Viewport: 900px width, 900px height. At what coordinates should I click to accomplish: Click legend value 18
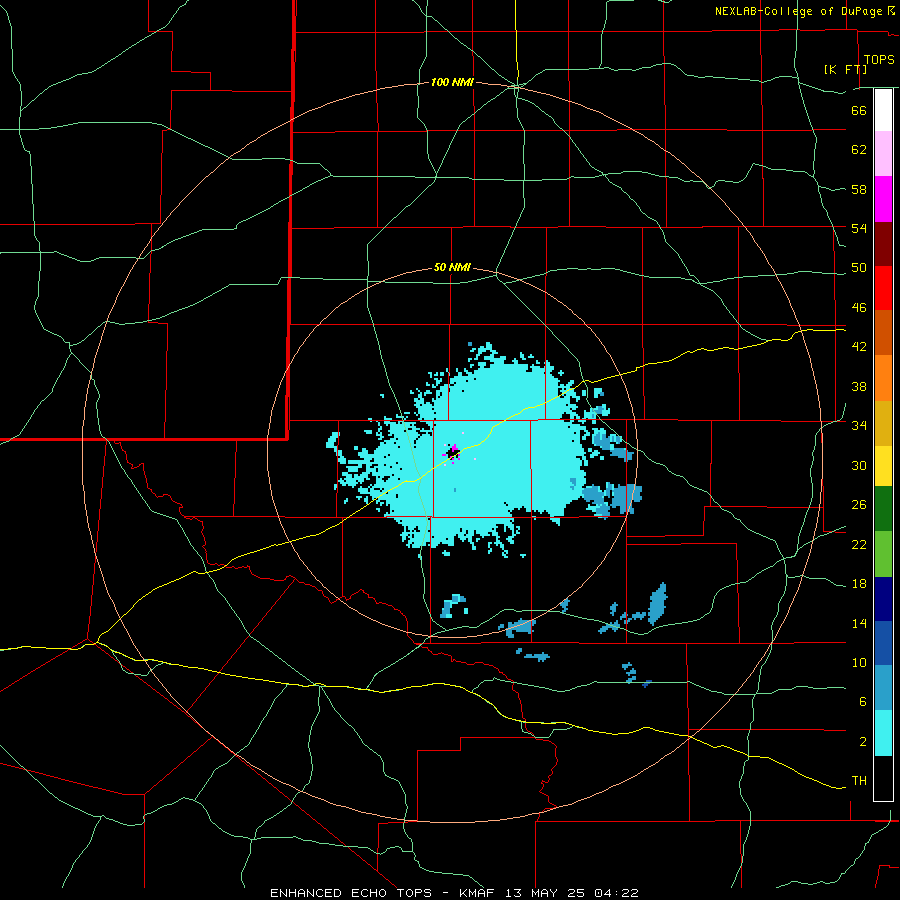tap(859, 584)
